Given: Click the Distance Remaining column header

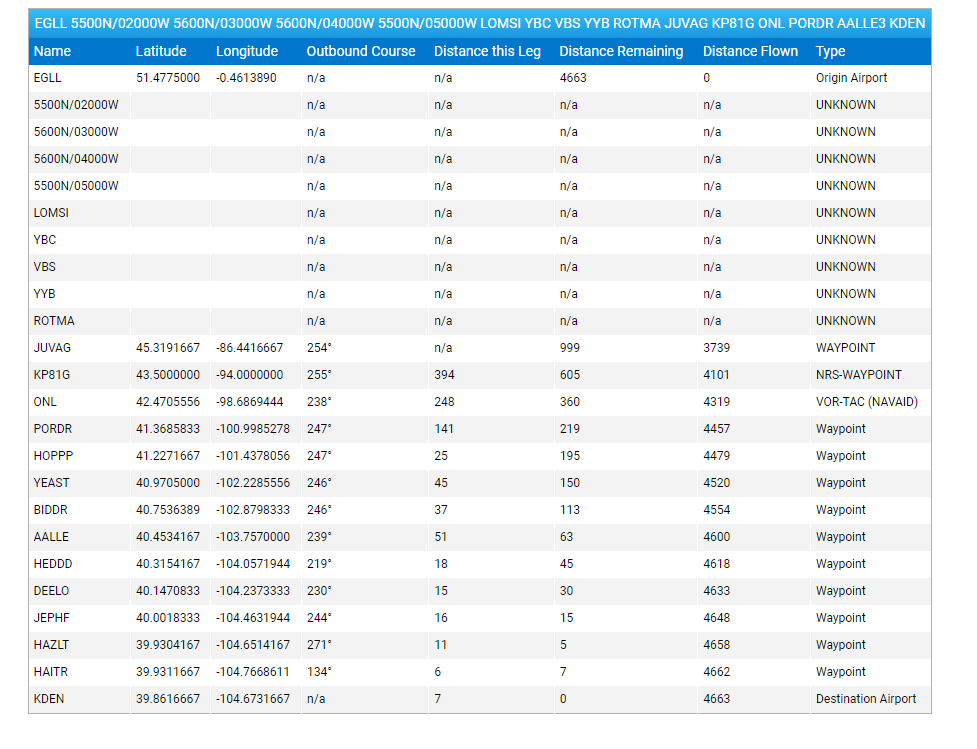Looking at the screenshot, I should pos(621,51).
